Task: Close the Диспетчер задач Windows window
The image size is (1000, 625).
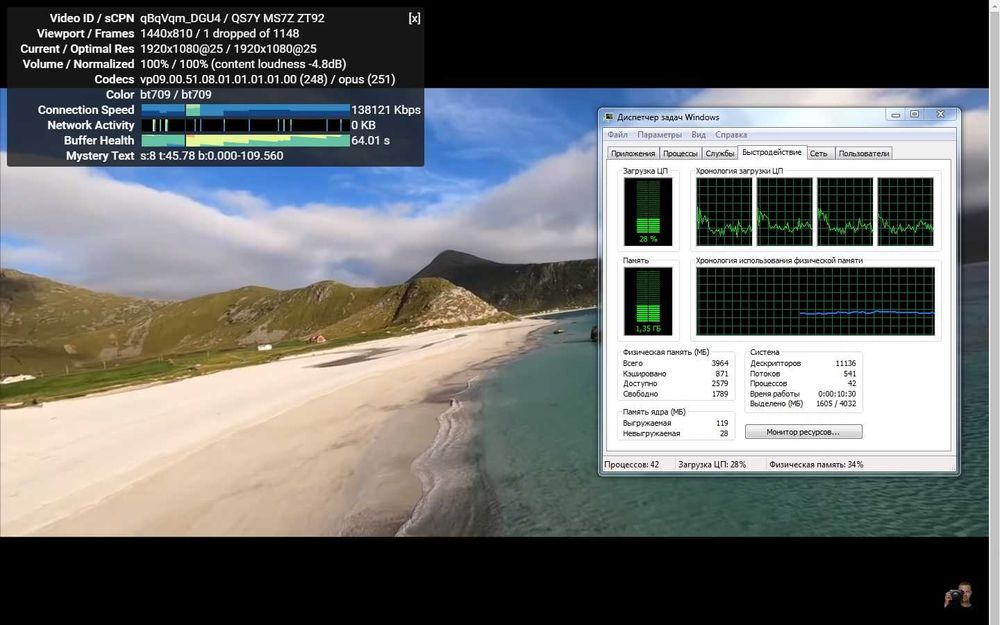Action: click(x=940, y=115)
